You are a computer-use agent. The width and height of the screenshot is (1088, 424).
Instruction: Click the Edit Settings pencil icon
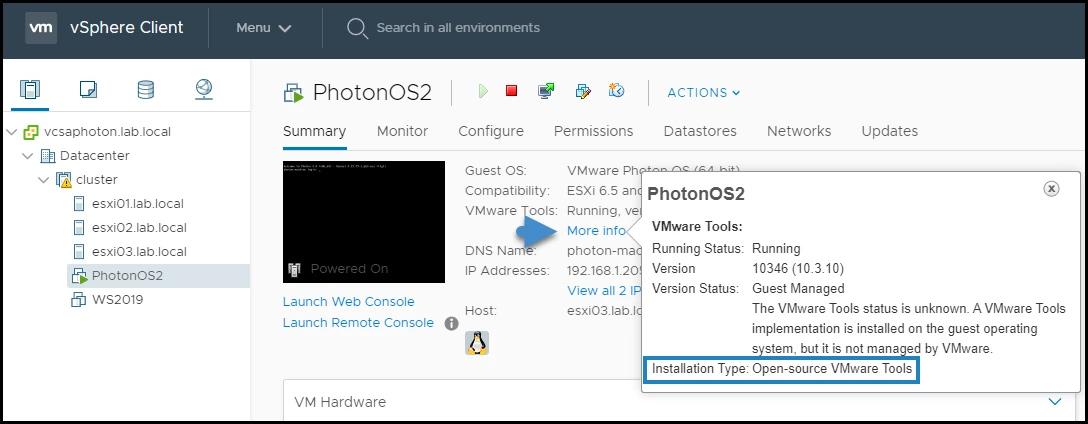pos(583,92)
